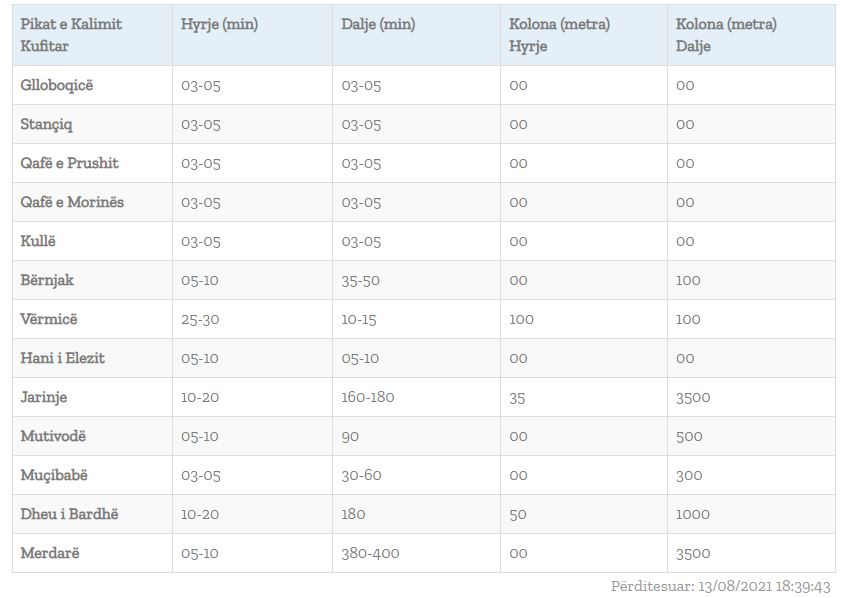Click the Kullë border crossing name
Image resolution: width=845 pixels, height=598 pixels.
click(40, 241)
